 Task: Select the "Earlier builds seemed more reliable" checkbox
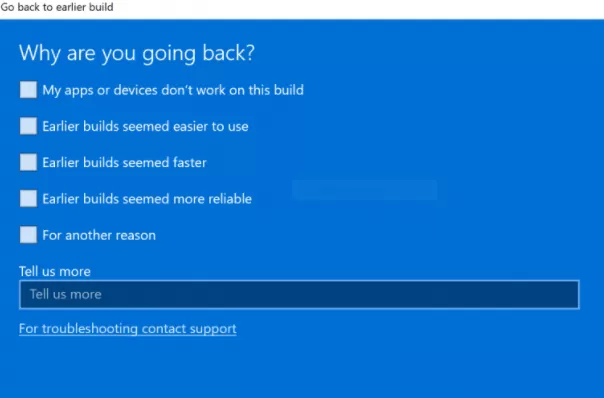[x=28, y=198]
